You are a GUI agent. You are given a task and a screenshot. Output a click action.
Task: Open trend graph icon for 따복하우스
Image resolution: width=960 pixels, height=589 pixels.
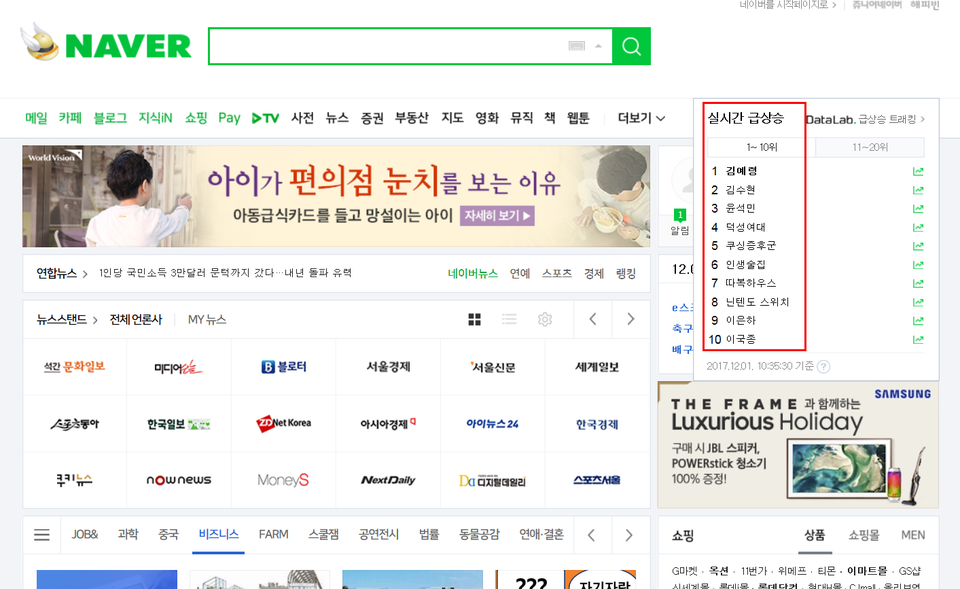coord(918,283)
